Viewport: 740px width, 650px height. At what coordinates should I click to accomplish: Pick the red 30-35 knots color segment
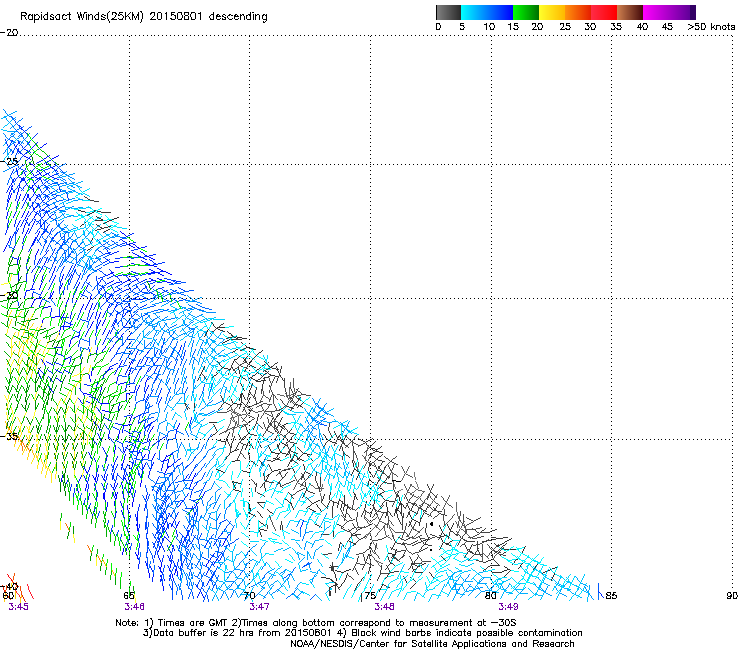[604, 12]
